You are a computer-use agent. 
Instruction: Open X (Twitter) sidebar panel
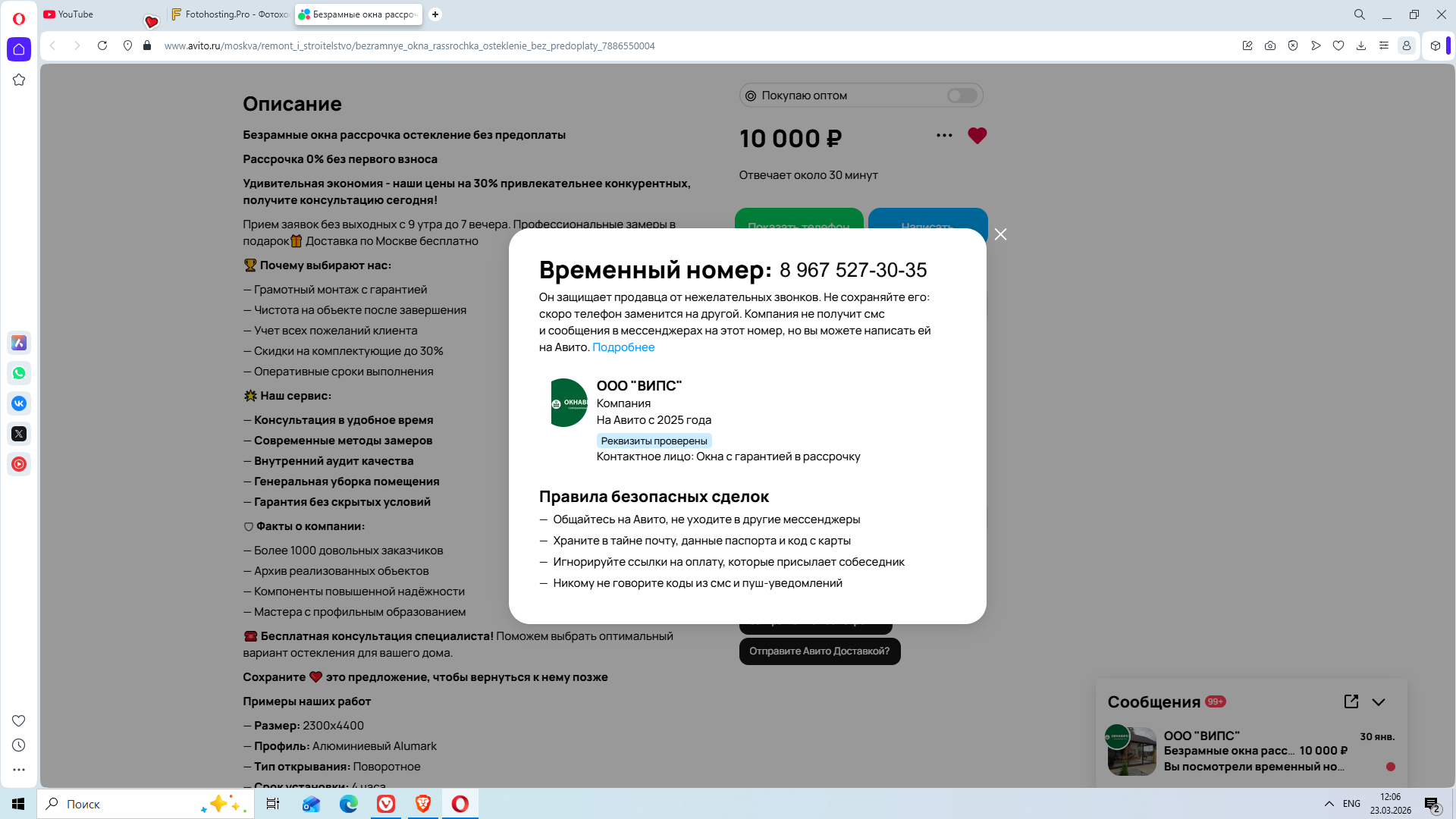pyautogui.click(x=19, y=434)
